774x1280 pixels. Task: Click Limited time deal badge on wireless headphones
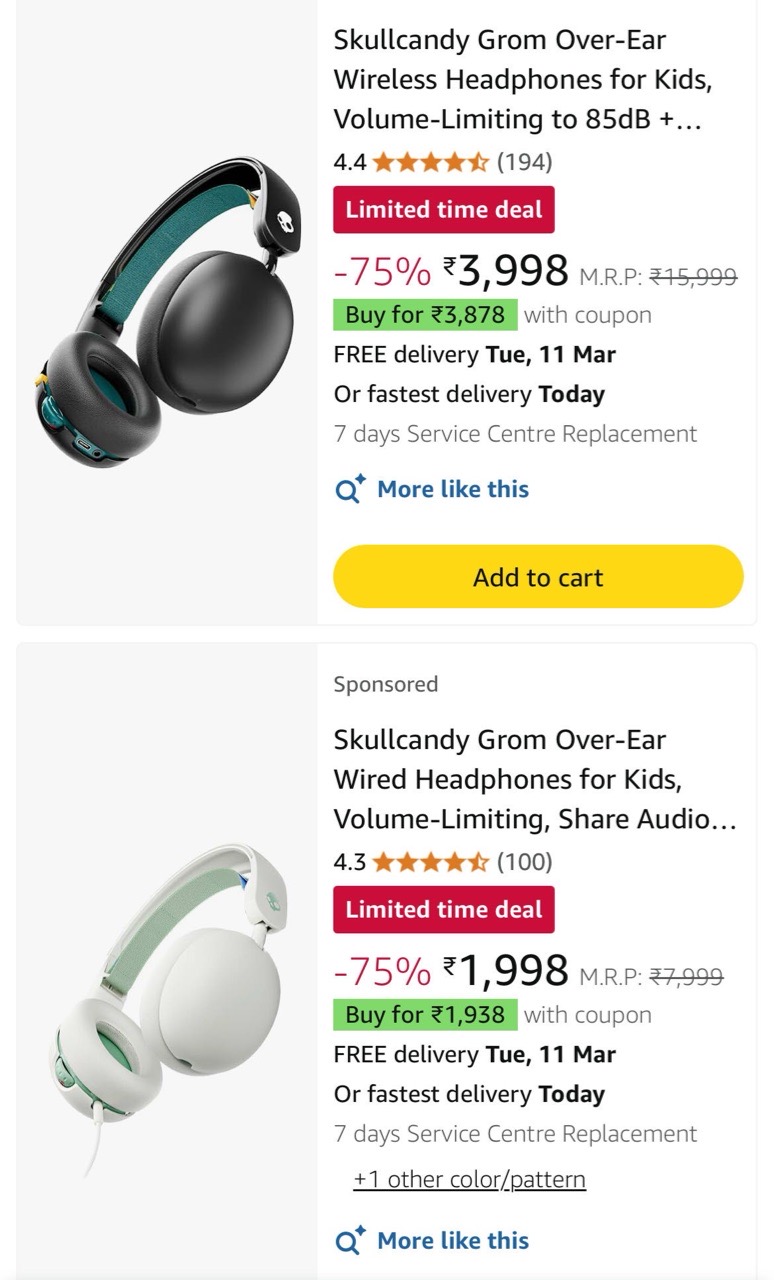[x=444, y=210]
